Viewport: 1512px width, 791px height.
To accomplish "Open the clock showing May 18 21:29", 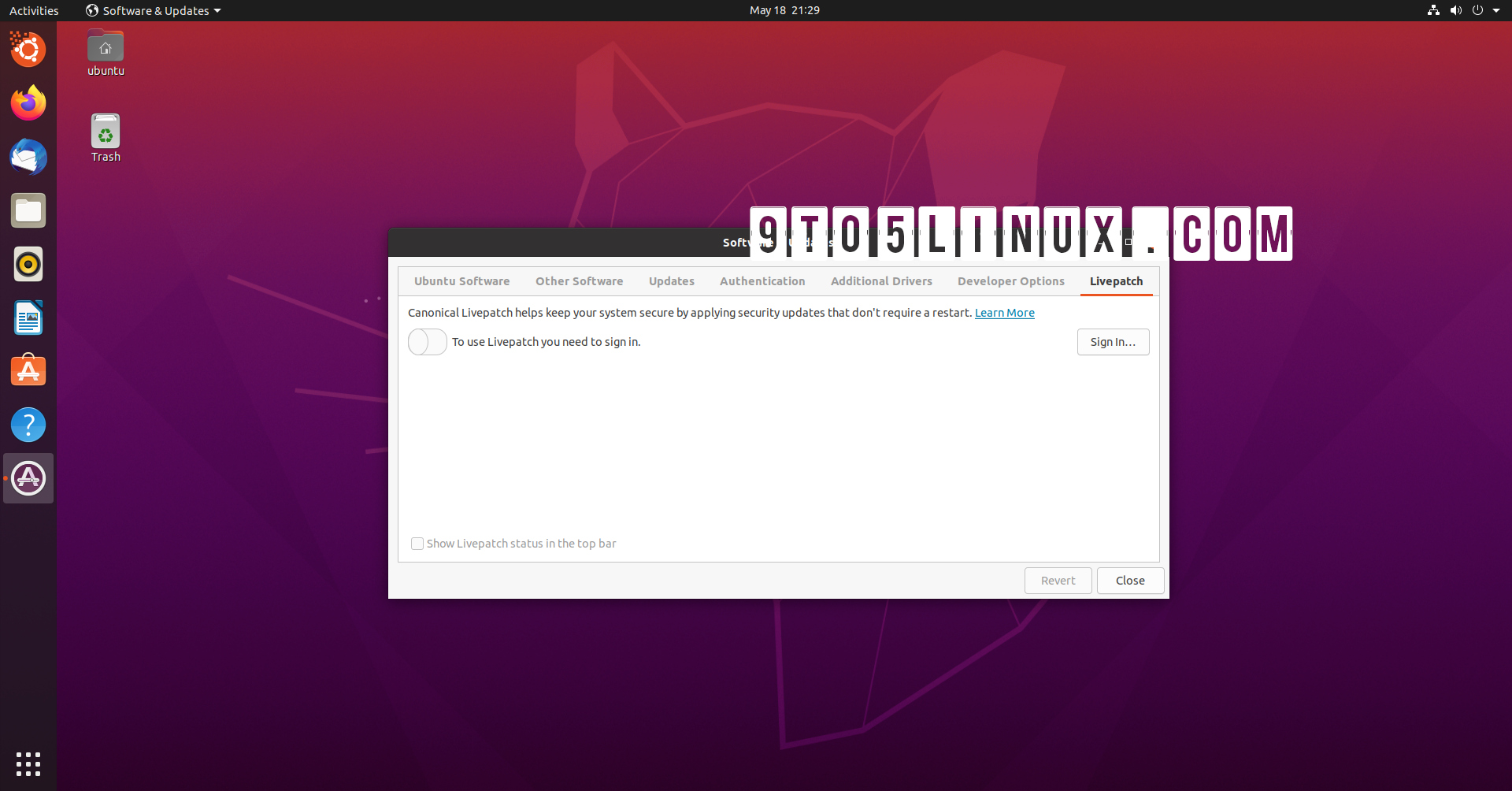I will click(784, 10).
